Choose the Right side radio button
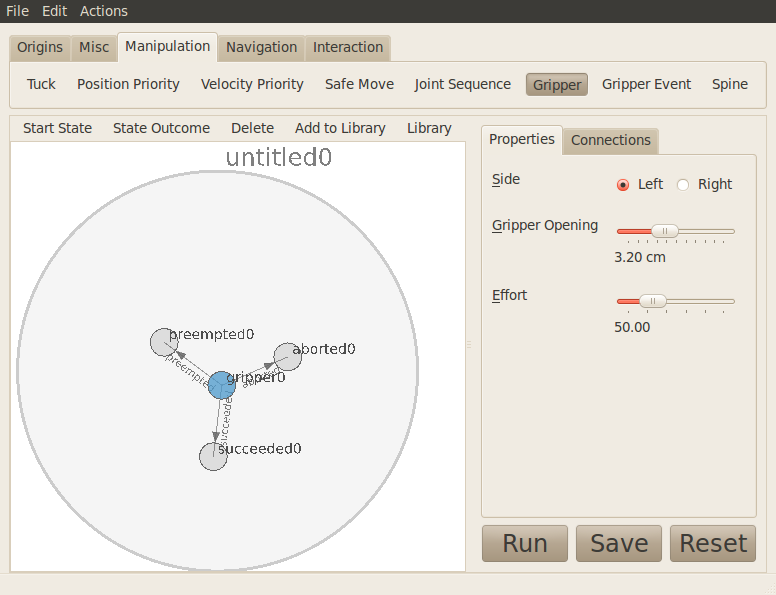Viewport: 776px width, 595px height. point(683,184)
